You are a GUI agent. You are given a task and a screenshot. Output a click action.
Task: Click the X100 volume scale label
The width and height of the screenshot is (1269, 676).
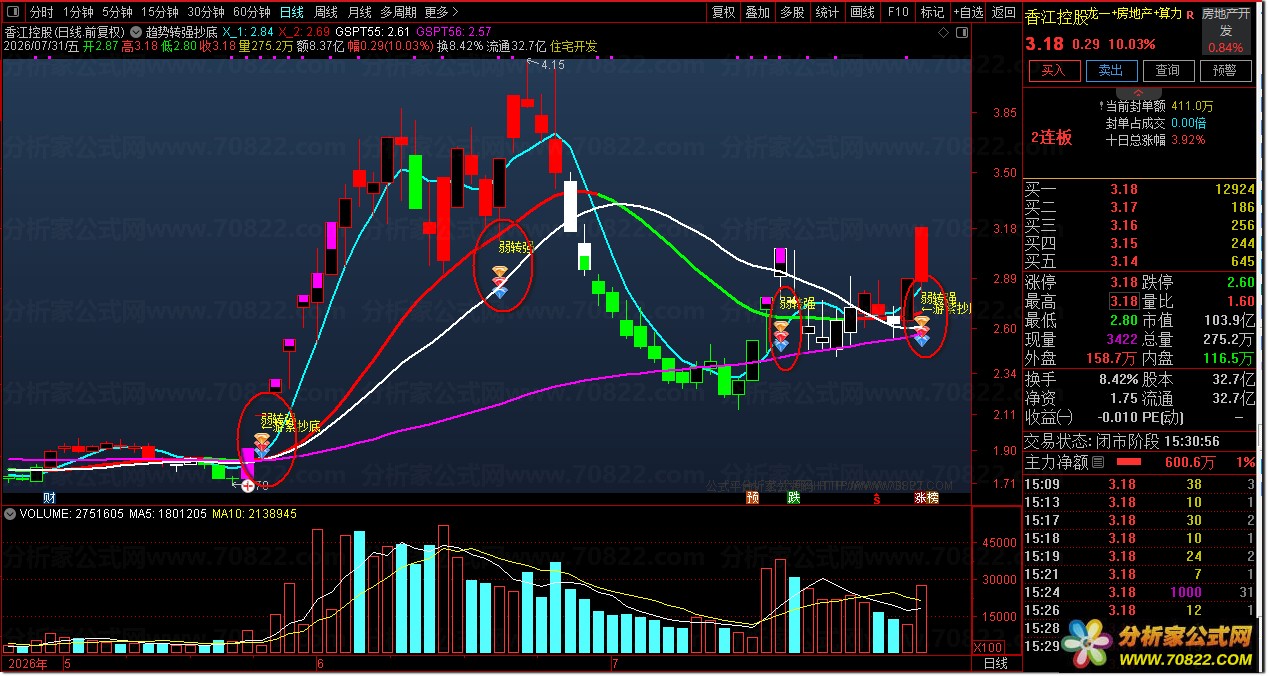(988, 647)
